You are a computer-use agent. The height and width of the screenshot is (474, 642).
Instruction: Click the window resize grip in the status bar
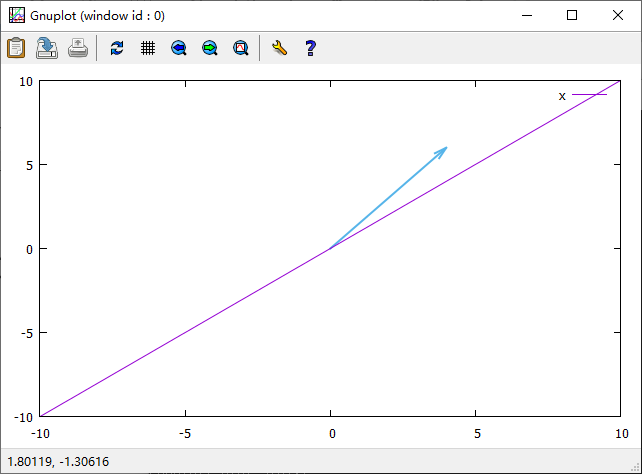click(x=635, y=467)
